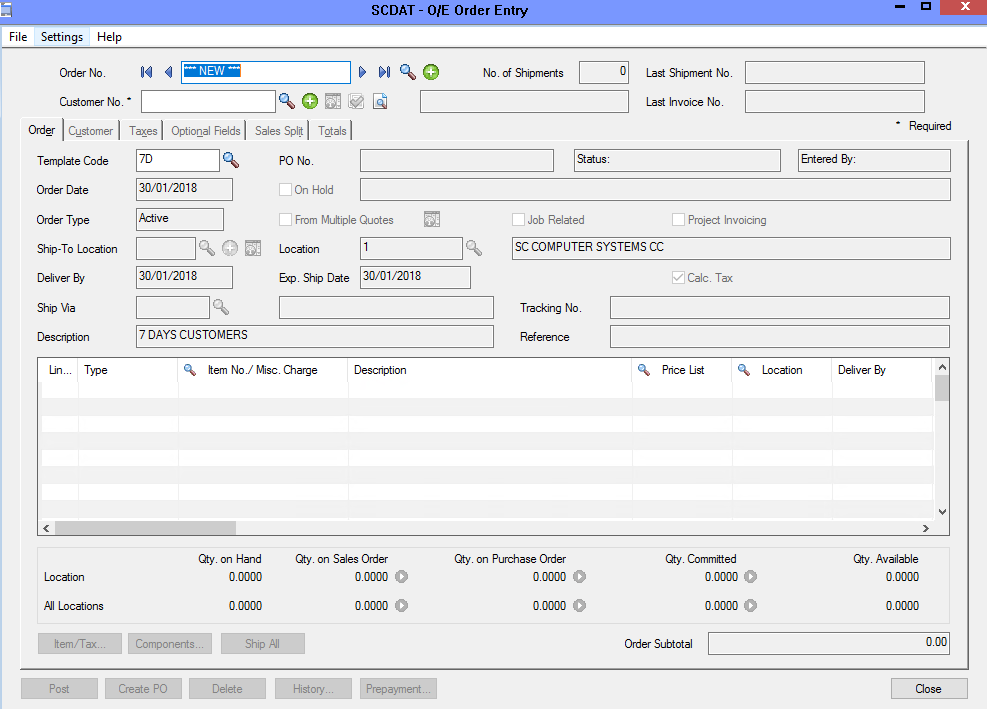This screenshot has width=987, height=709.
Task: Toggle Calc. Tax checkbox
Action: tap(678, 278)
